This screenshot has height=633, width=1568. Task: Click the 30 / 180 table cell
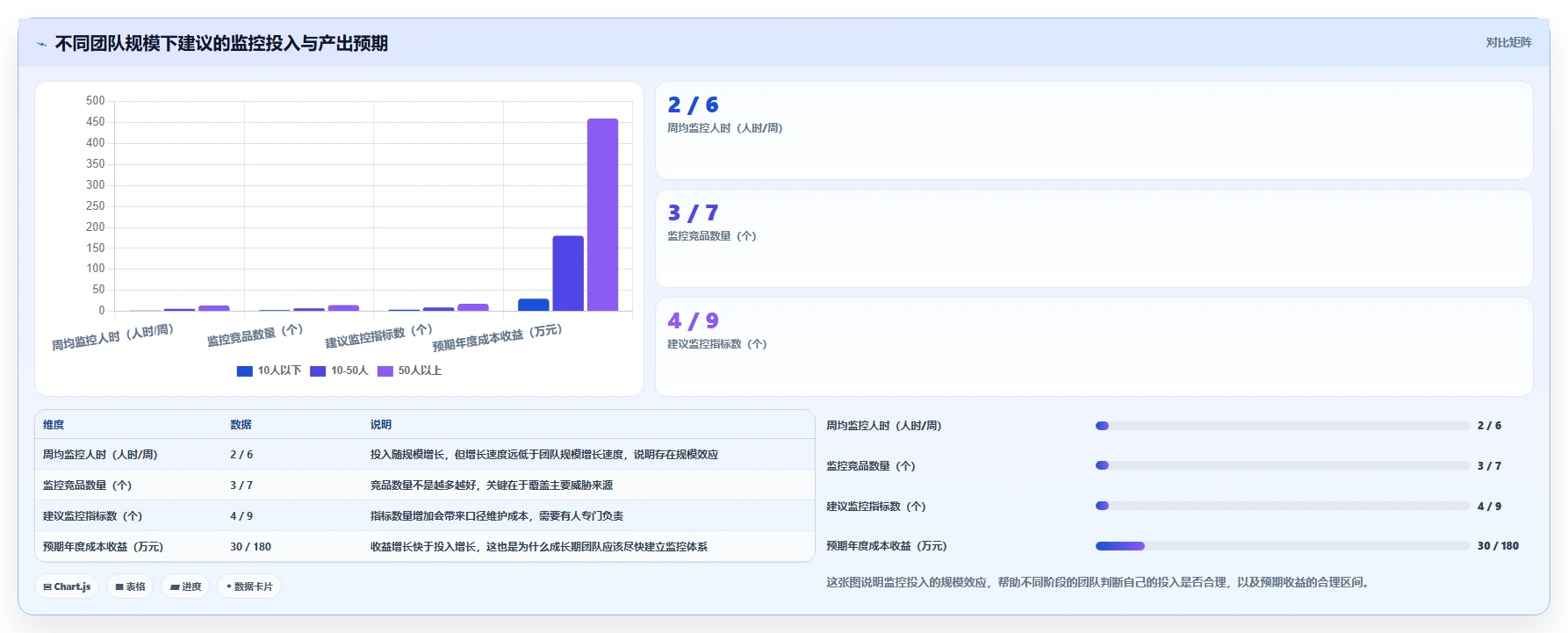pos(250,547)
